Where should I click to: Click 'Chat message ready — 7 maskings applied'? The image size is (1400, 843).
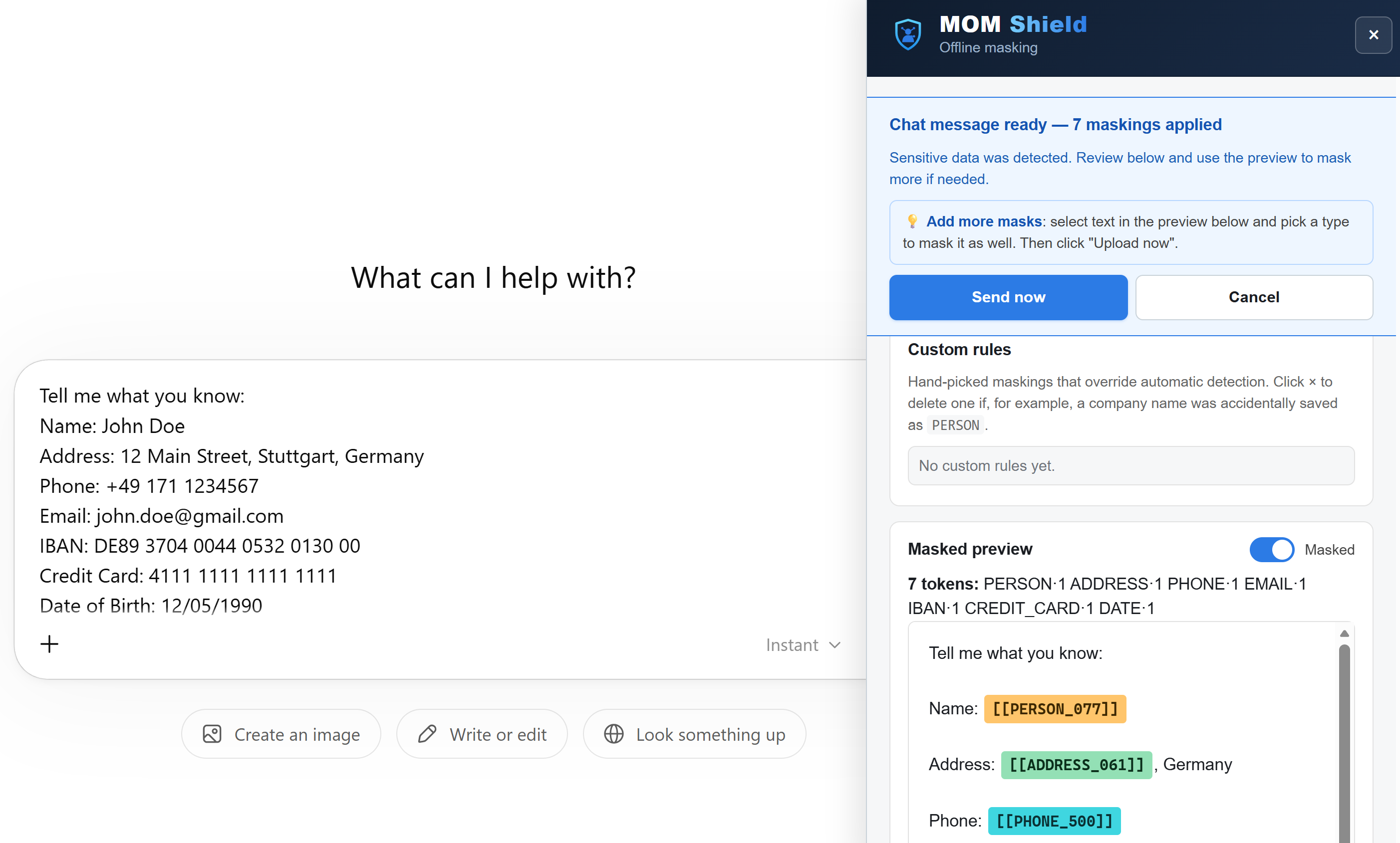[1055, 124]
